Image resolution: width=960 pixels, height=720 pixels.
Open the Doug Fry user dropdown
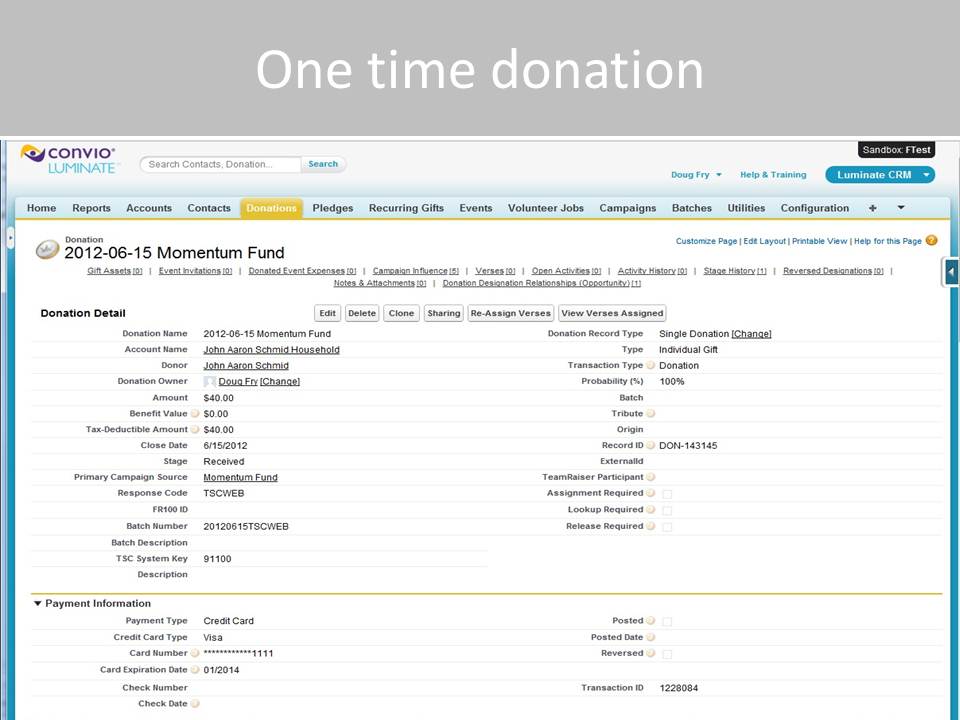click(696, 175)
